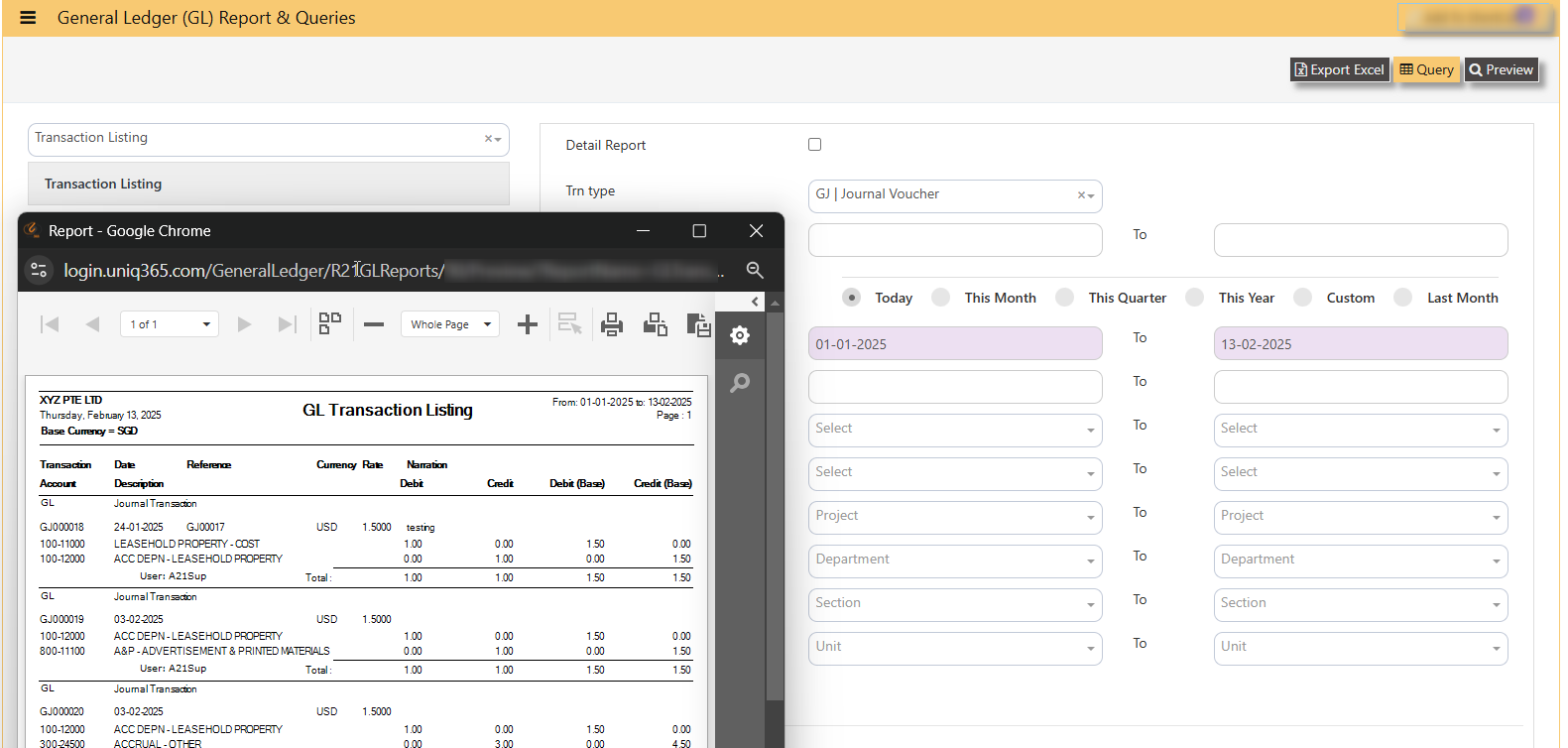Toggle highlight editing fields icon
This screenshot has width=1568, height=748.
pos(570,324)
